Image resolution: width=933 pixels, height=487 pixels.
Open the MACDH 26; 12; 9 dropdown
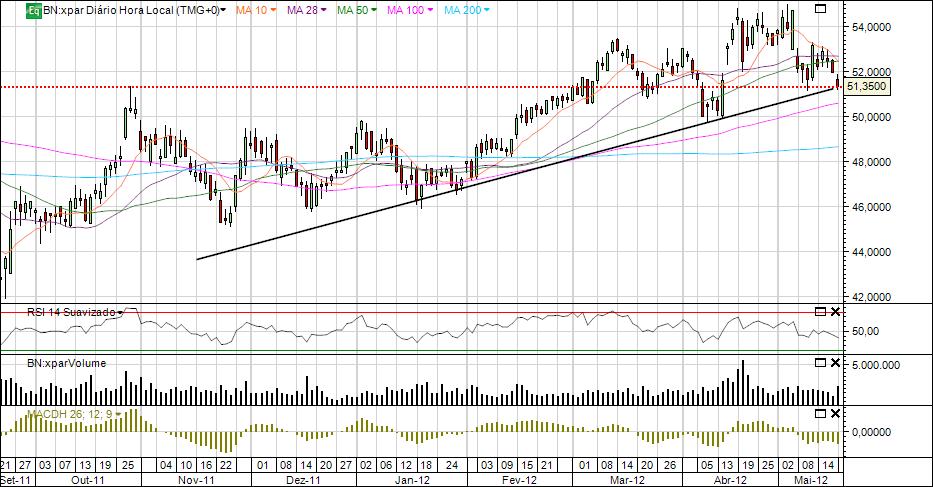click(118, 414)
